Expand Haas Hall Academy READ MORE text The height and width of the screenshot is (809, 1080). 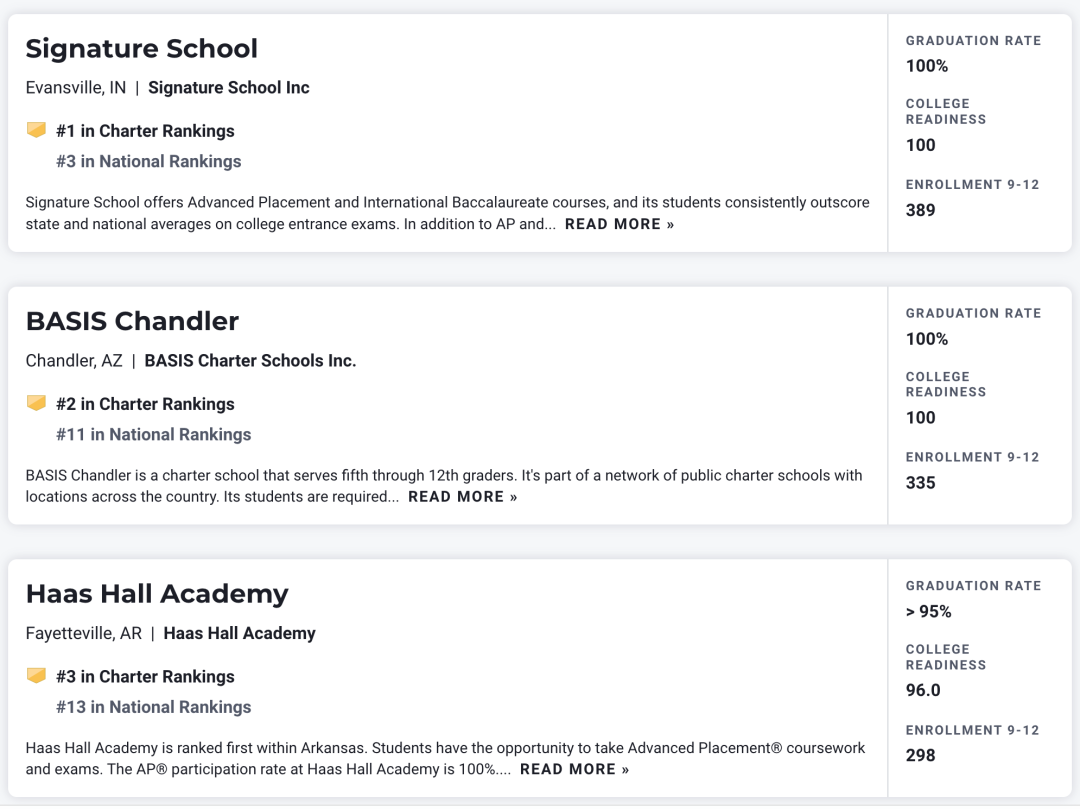coord(574,769)
